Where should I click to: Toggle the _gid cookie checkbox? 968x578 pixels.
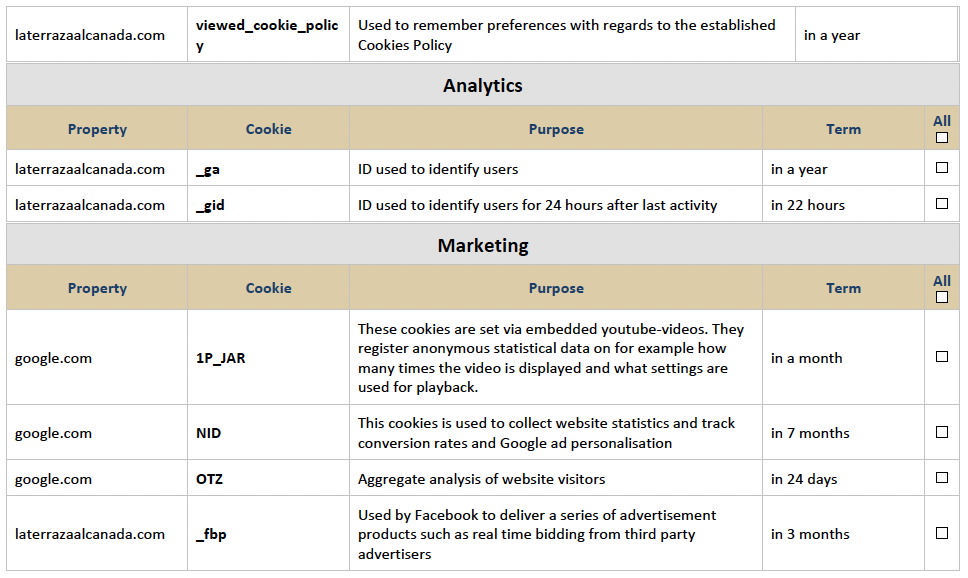pyautogui.click(x=941, y=203)
